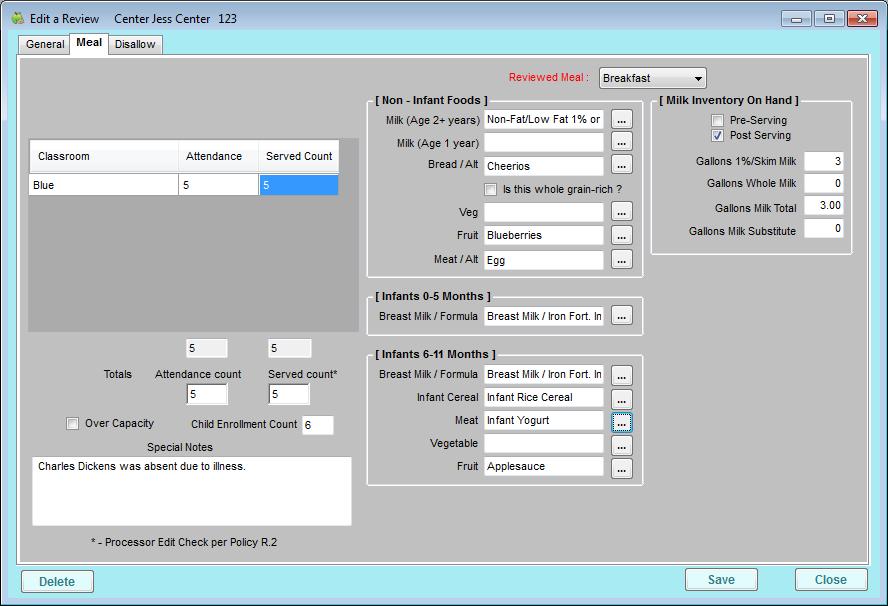Click the empty infant Vegetable field
This screenshot has width=888, height=606.
pos(544,443)
